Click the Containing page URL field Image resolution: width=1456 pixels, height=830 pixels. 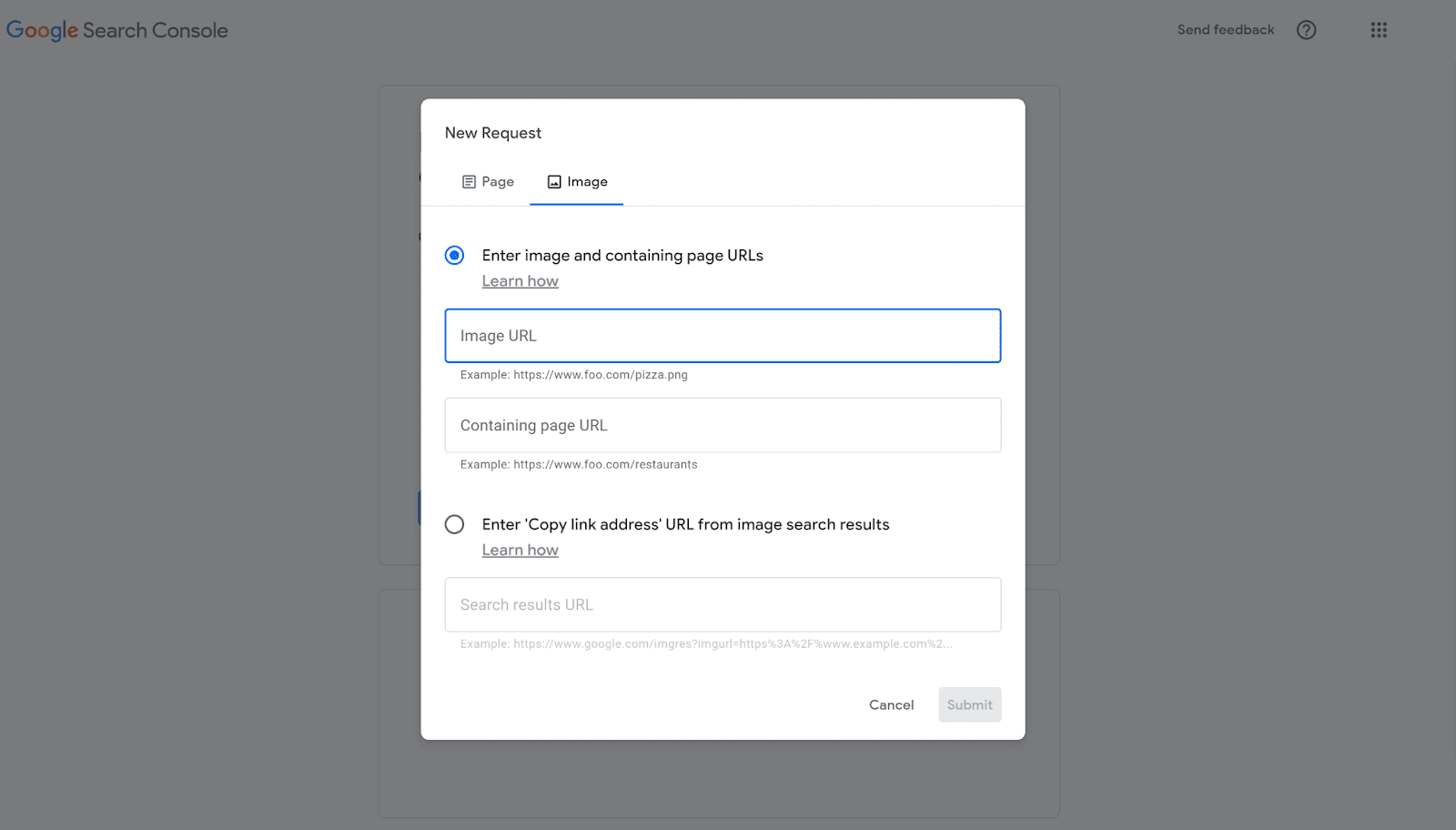[x=722, y=425]
